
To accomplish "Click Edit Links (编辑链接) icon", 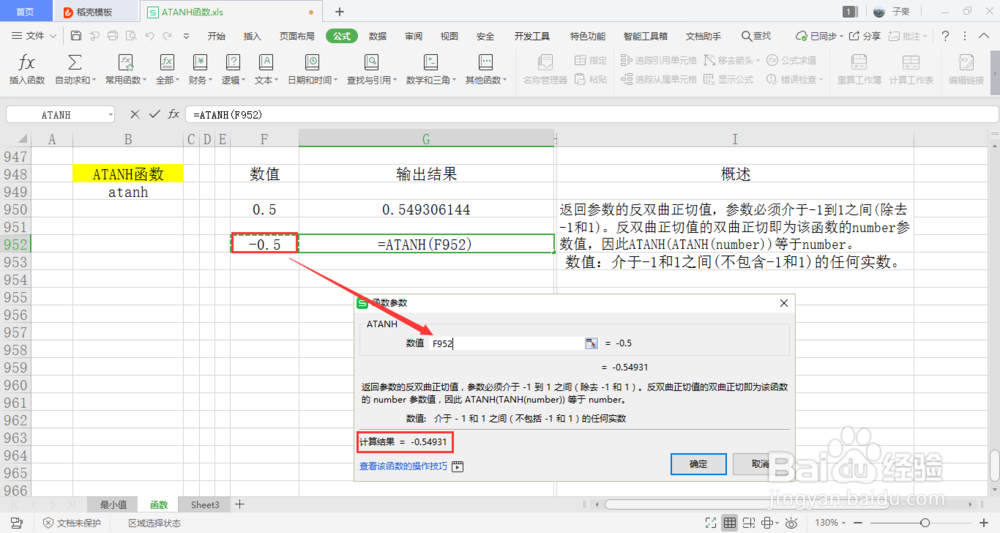I will pos(966,62).
